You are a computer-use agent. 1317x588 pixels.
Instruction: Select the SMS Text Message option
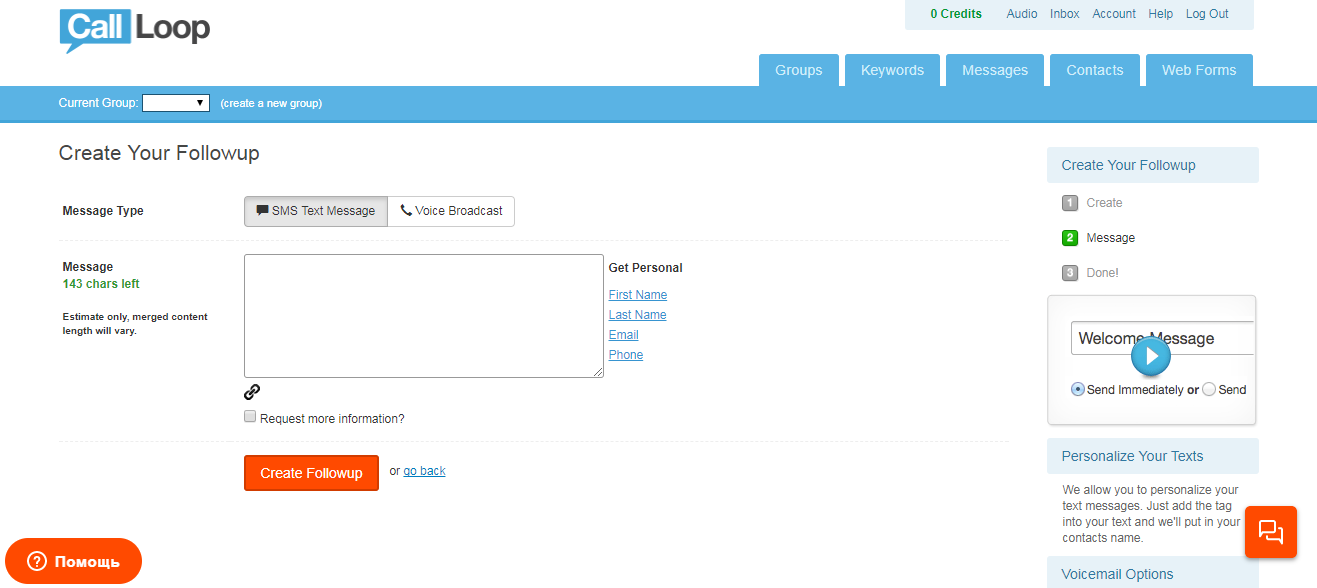click(314, 211)
